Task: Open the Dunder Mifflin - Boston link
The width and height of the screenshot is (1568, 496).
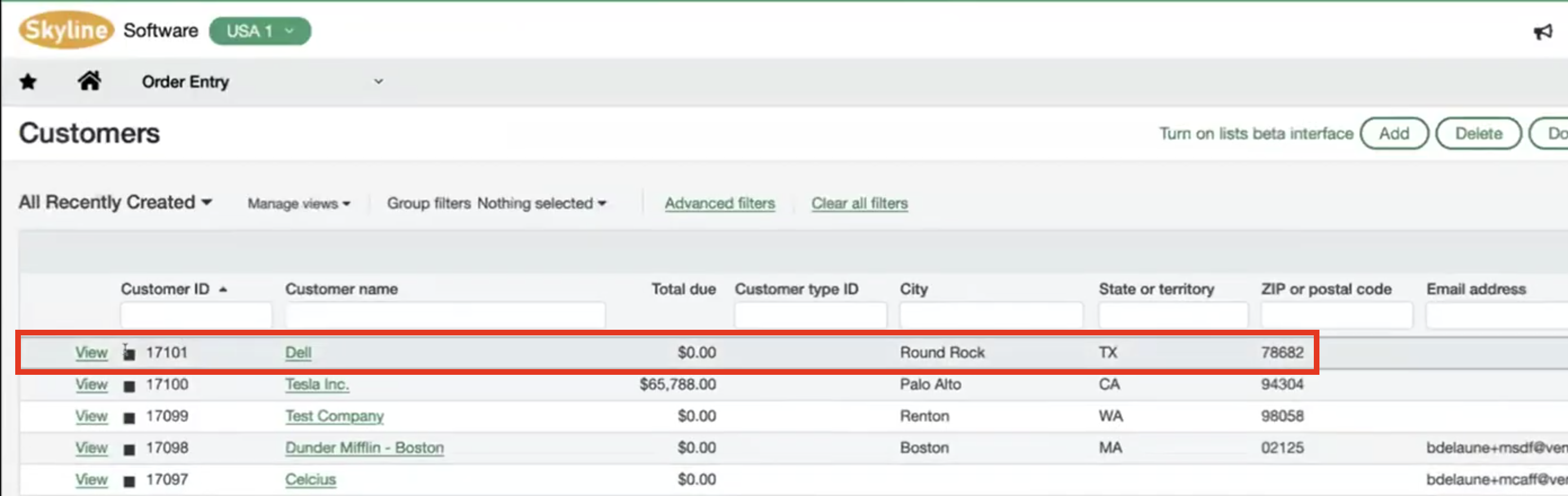Action: 364,448
